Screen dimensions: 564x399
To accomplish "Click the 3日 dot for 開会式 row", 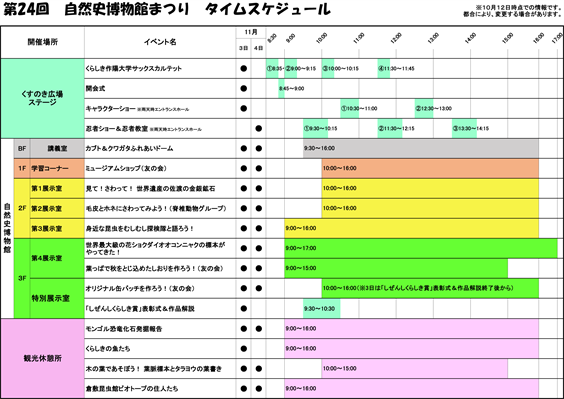I will click(x=244, y=89).
